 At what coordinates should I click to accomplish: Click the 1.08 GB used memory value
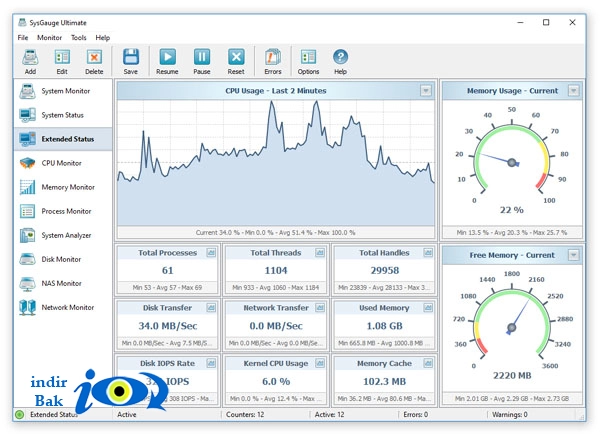point(385,326)
